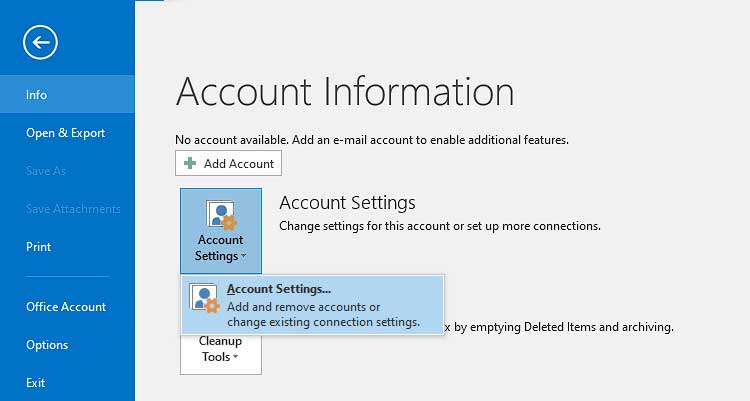
Task: Open the Open & Export section
Action: [67, 133]
